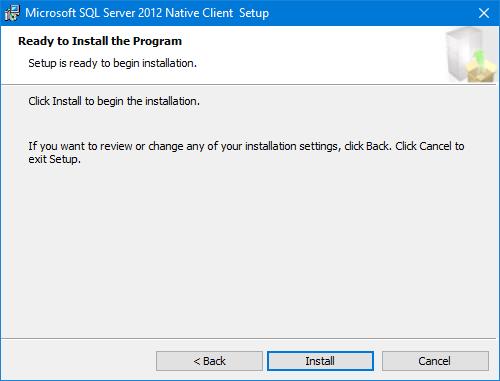
Task: Close the setup window with the X
Action: (484, 13)
